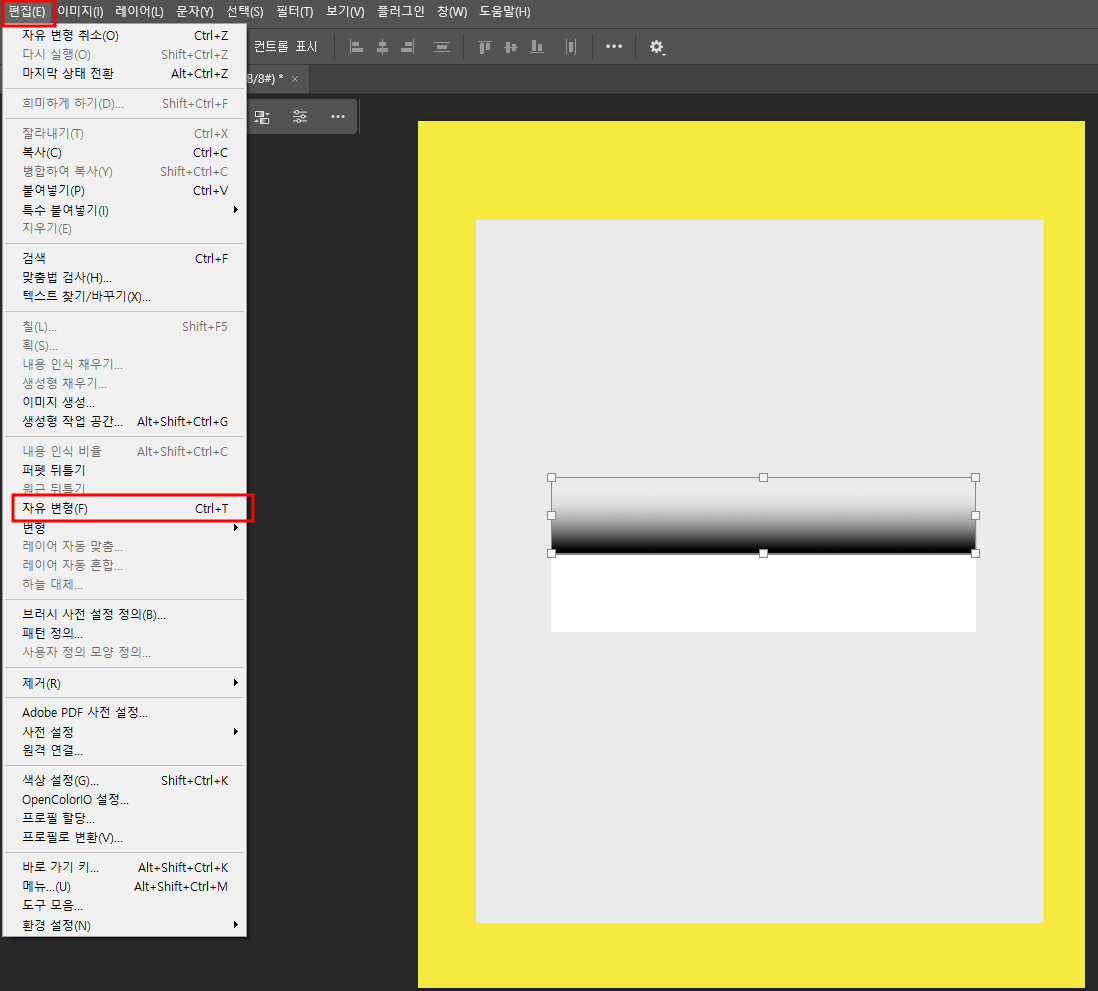Click bottom-center transform handle of gradient box
The width and height of the screenshot is (1098, 991).
763,553
